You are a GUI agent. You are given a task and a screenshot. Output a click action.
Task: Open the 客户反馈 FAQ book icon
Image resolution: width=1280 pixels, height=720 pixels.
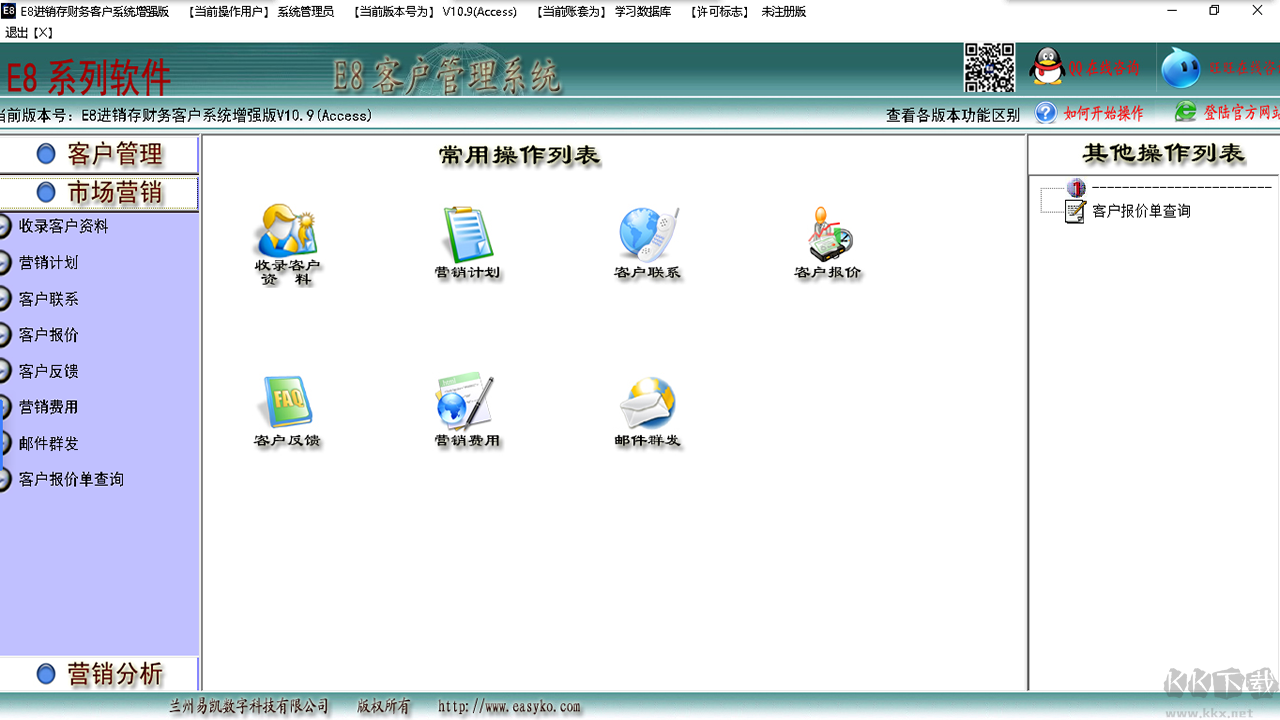[x=287, y=402]
